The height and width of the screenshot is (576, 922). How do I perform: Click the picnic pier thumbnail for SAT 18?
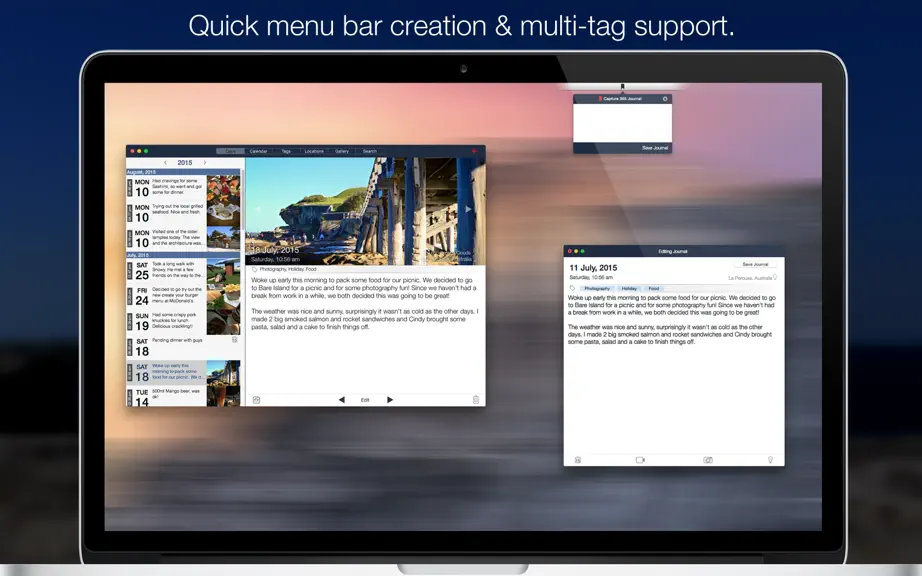tap(223, 373)
